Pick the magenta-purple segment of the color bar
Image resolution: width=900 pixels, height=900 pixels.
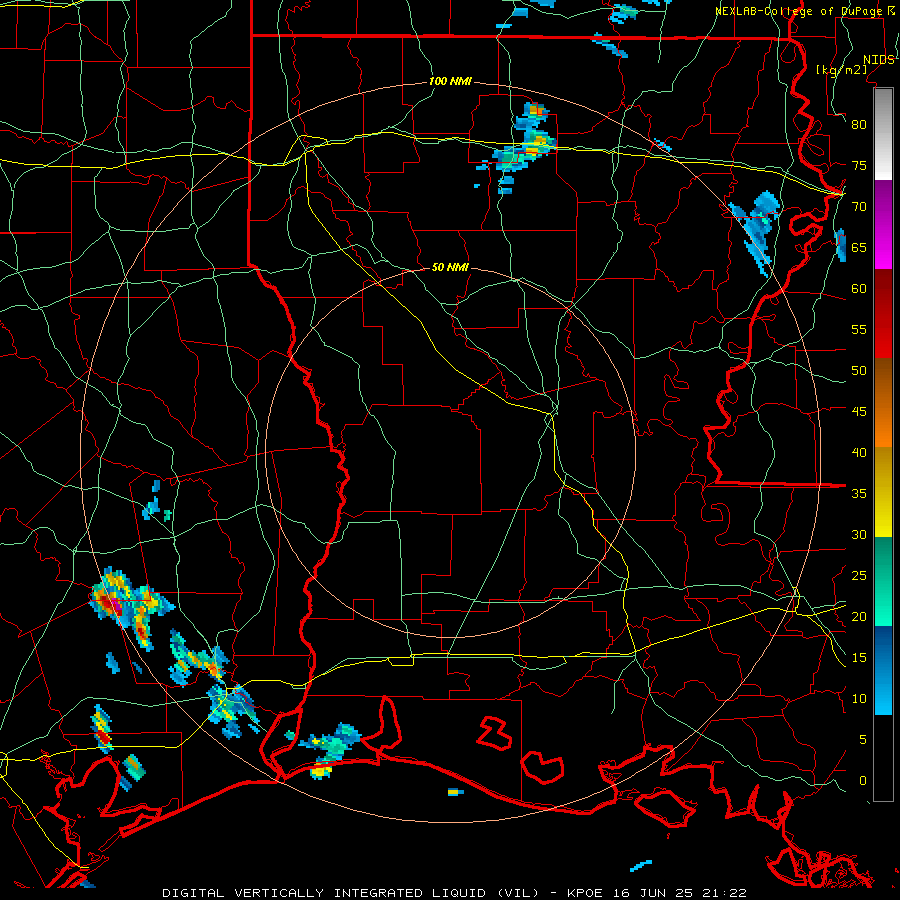(884, 225)
